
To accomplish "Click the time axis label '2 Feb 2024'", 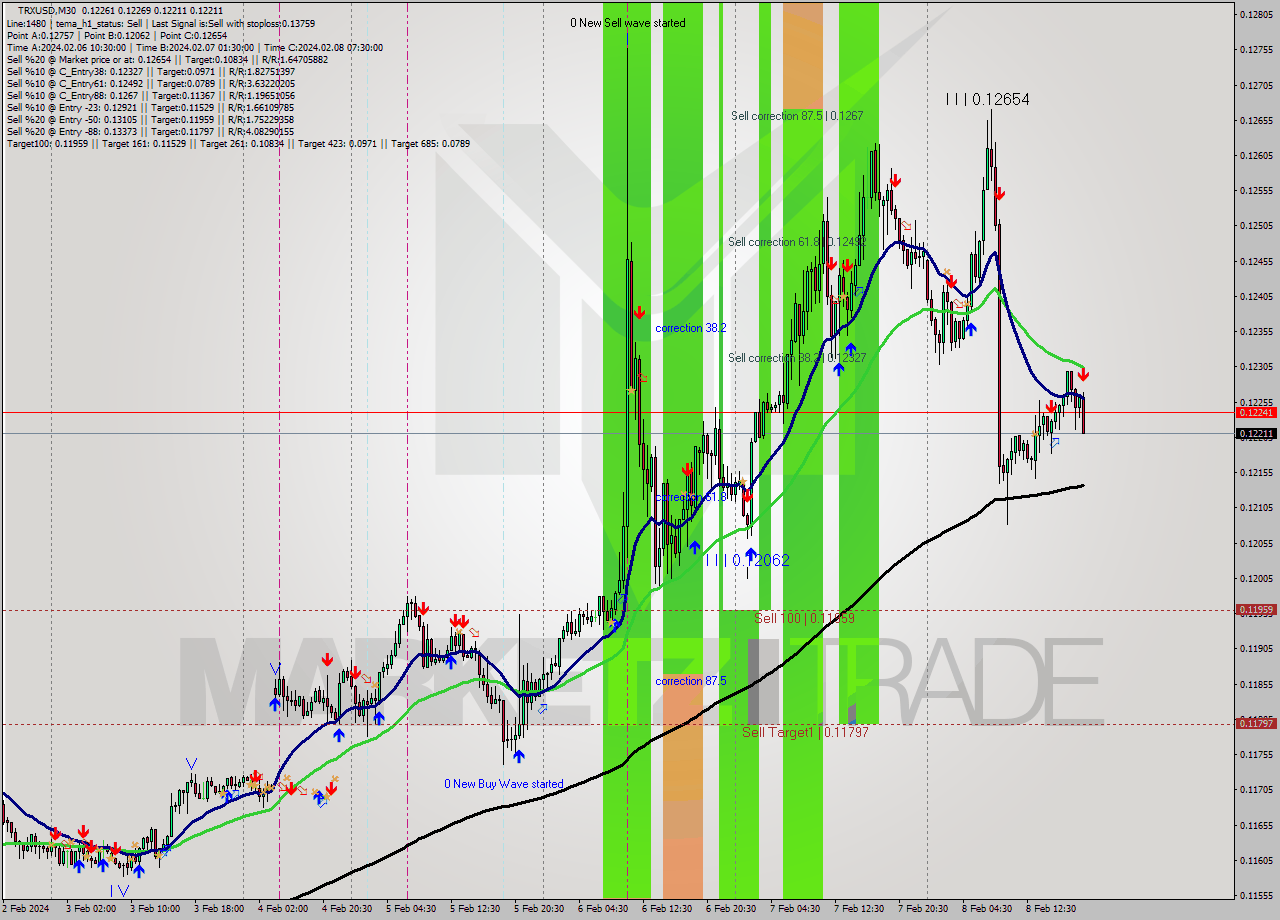I will click(x=27, y=909).
